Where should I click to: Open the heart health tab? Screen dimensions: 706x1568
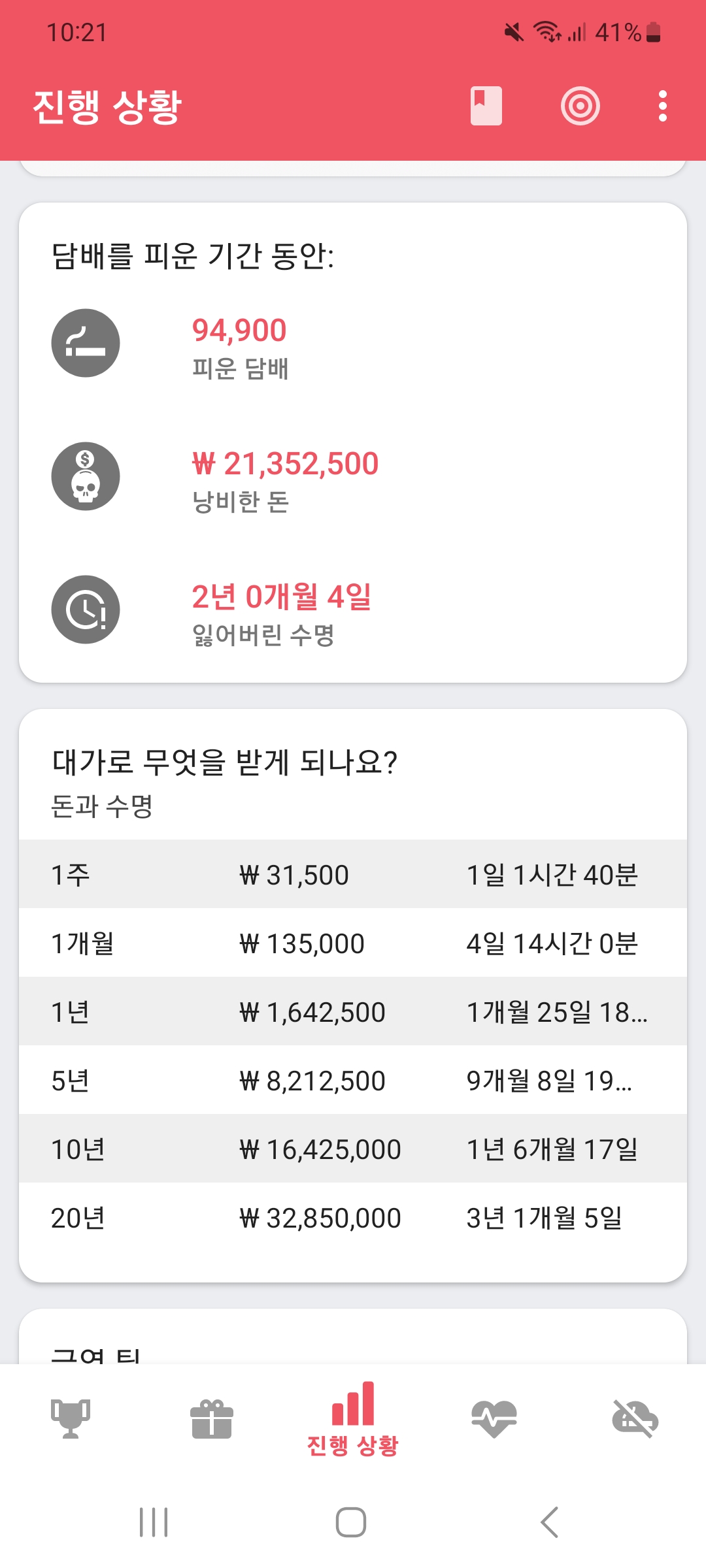pyautogui.click(x=494, y=1418)
